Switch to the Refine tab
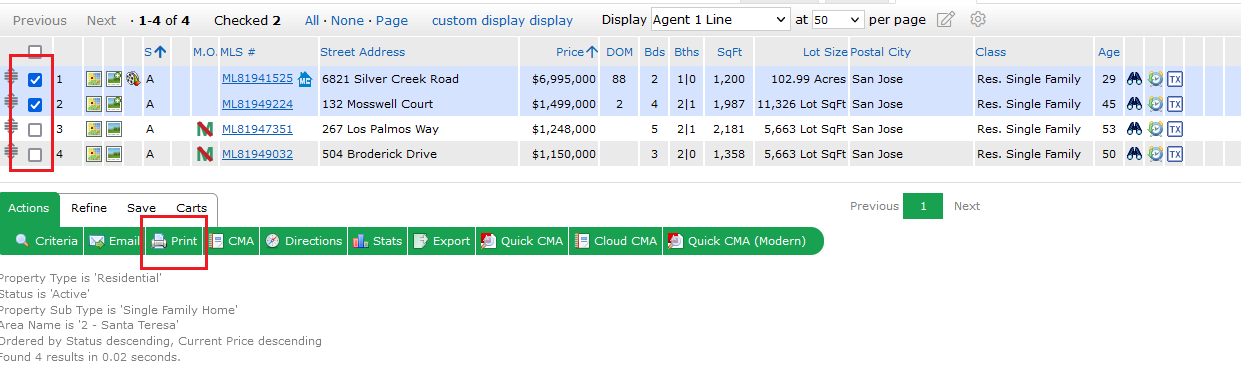This screenshot has width=1241, height=366. click(89, 208)
